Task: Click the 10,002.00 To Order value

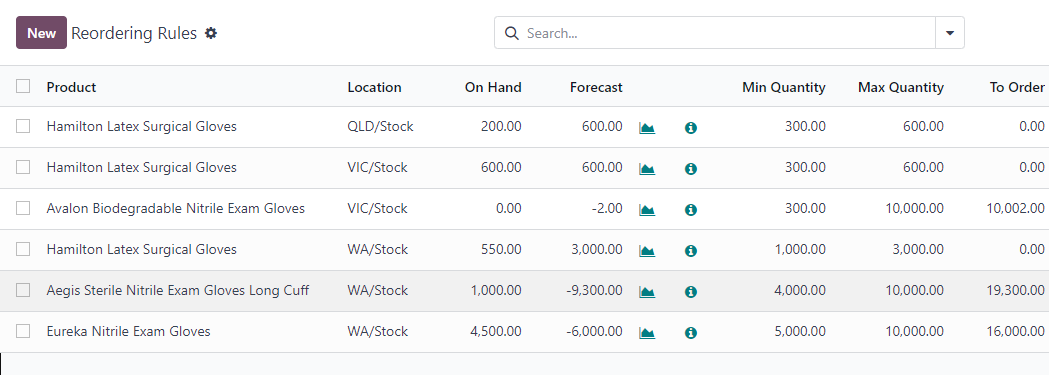Action: pos(1016,209)
